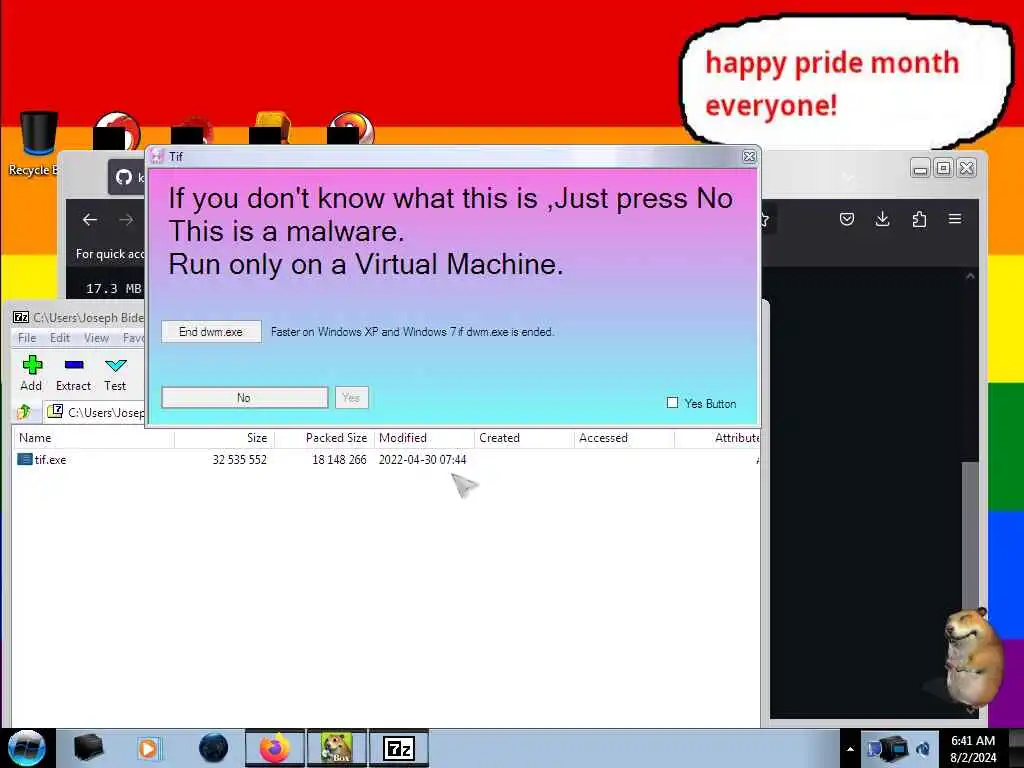Open the media player taskbar icon

click(x=150, y=748)
